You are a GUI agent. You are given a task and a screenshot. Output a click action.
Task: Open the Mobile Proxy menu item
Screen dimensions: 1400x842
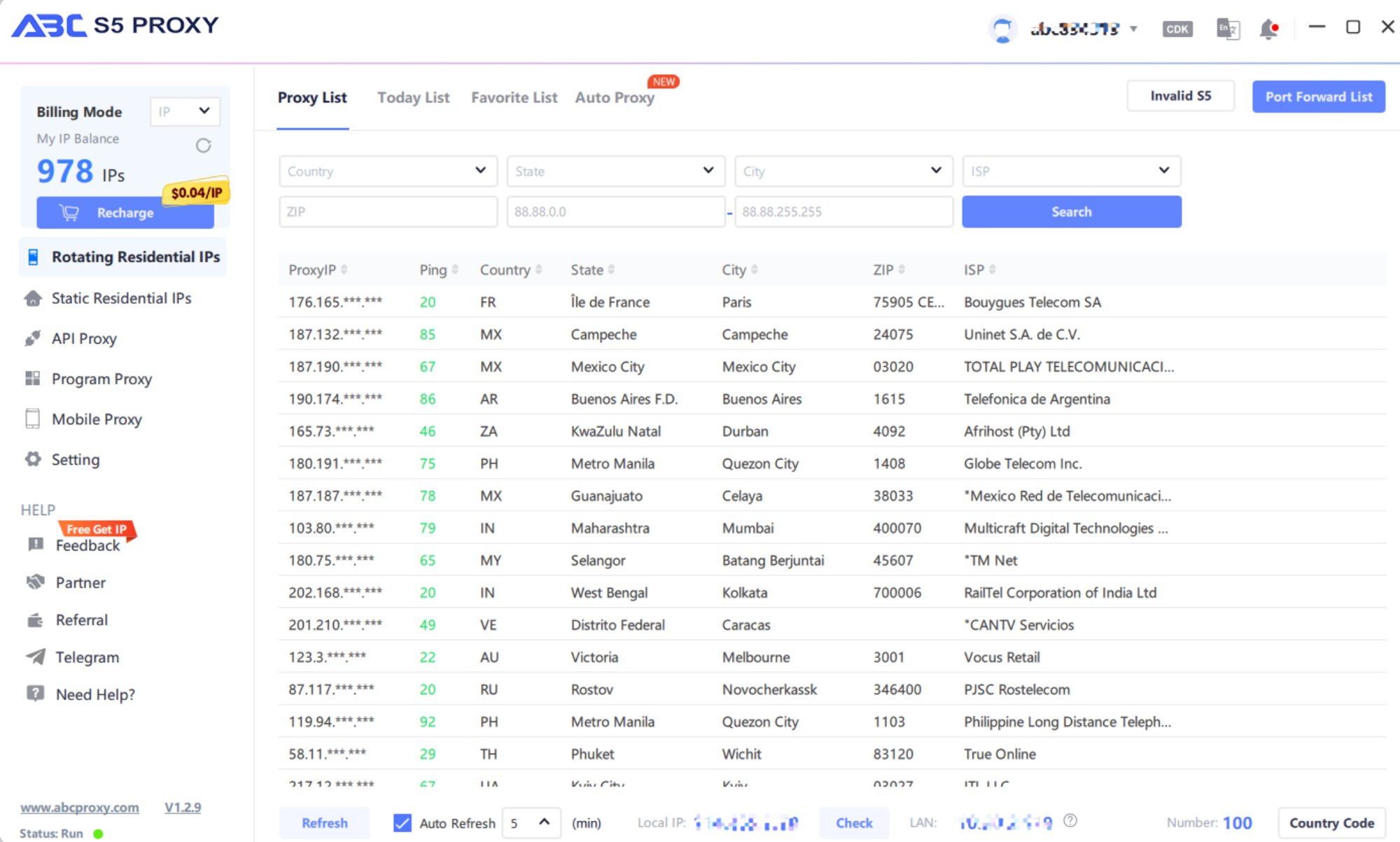(x=97, y=419)
